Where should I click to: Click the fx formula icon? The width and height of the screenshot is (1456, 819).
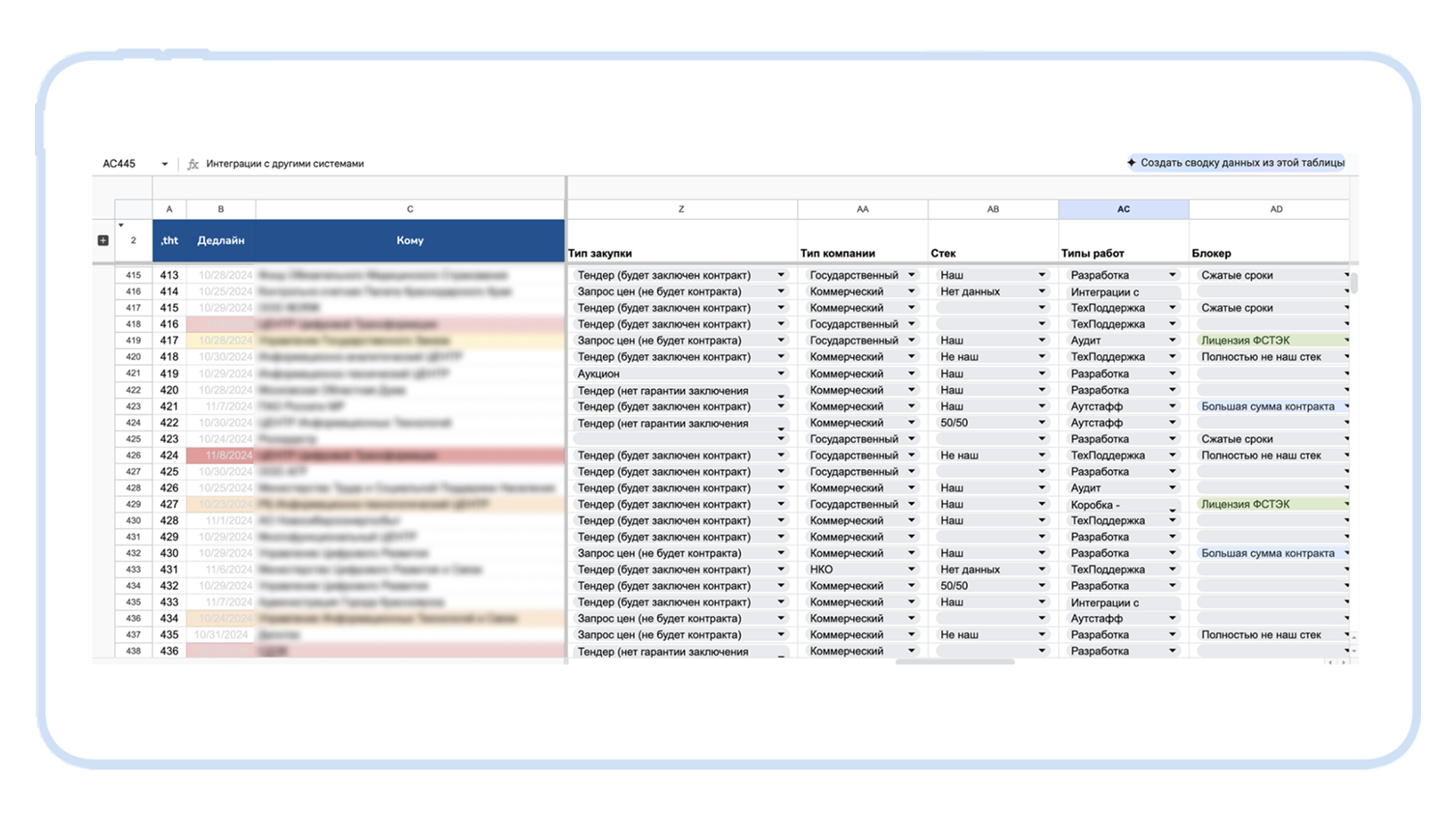point(193,164)
